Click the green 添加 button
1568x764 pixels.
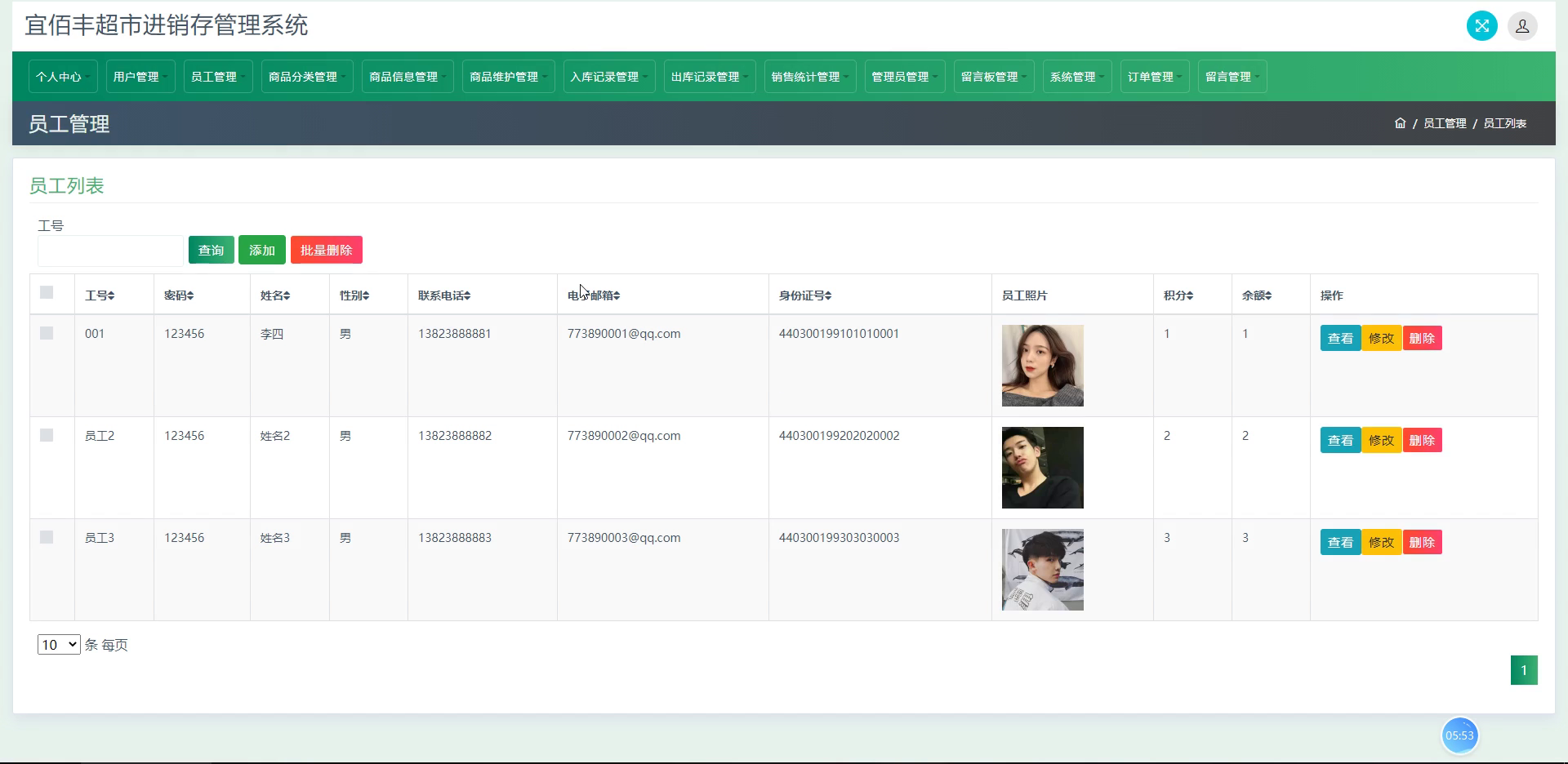tap(262, 250)
